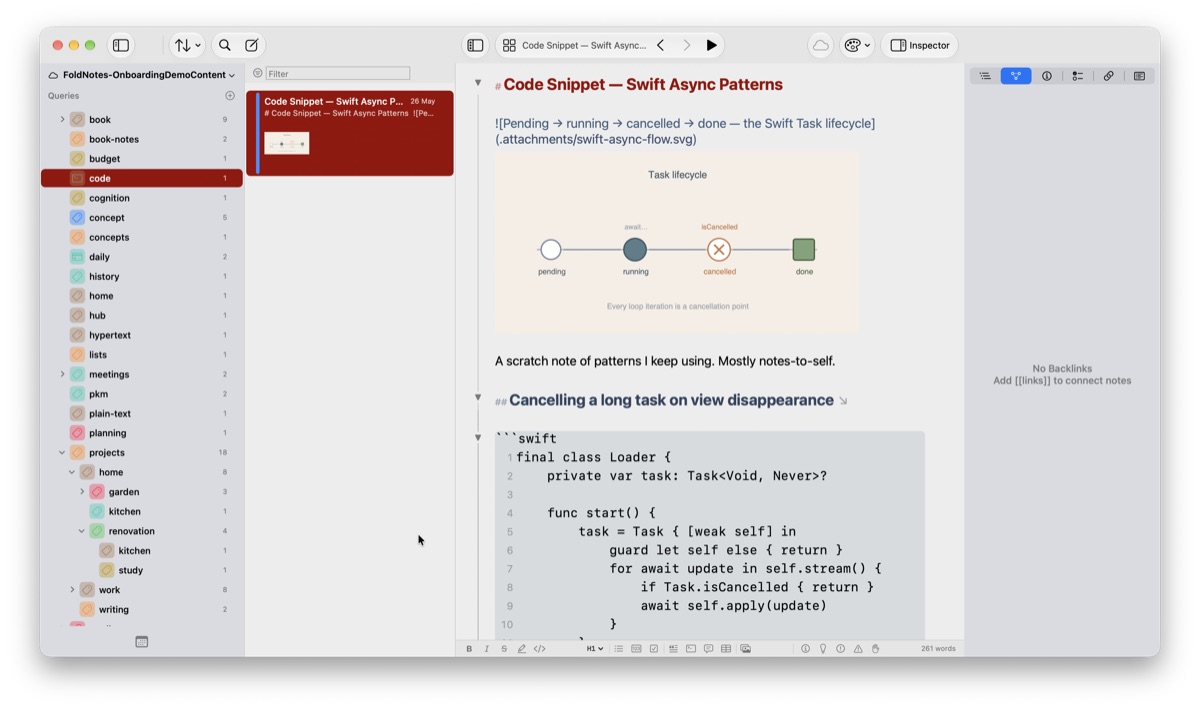Image resolution: width=1200 pixels, height=709 pixels.
Task: Select the budget tag
Action: pos(141,159)
